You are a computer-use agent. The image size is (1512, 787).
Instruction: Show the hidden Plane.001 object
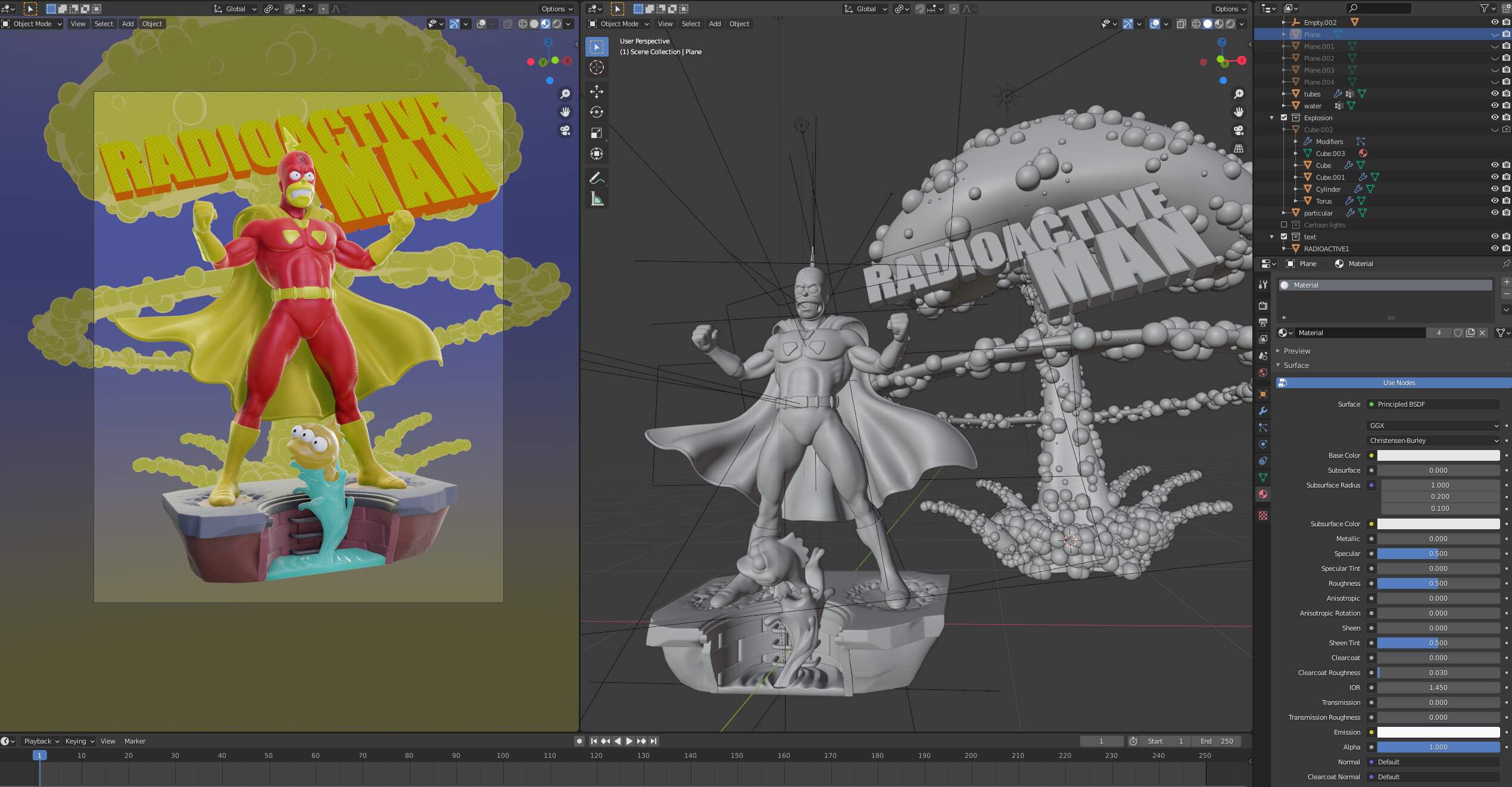tap(1495, 46)
